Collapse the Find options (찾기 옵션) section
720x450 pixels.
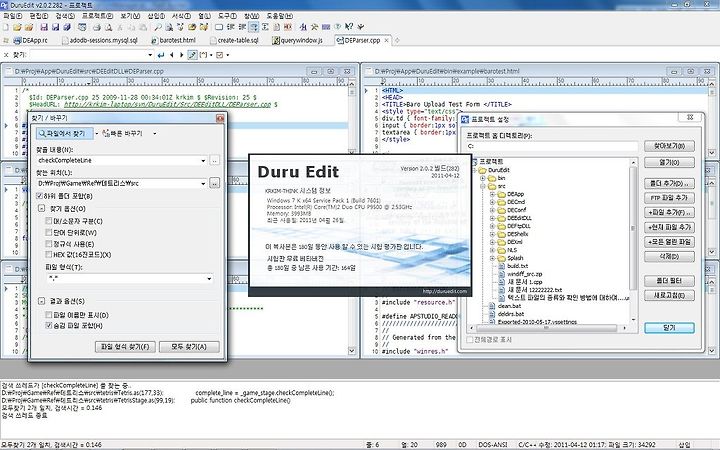[41, 208]
